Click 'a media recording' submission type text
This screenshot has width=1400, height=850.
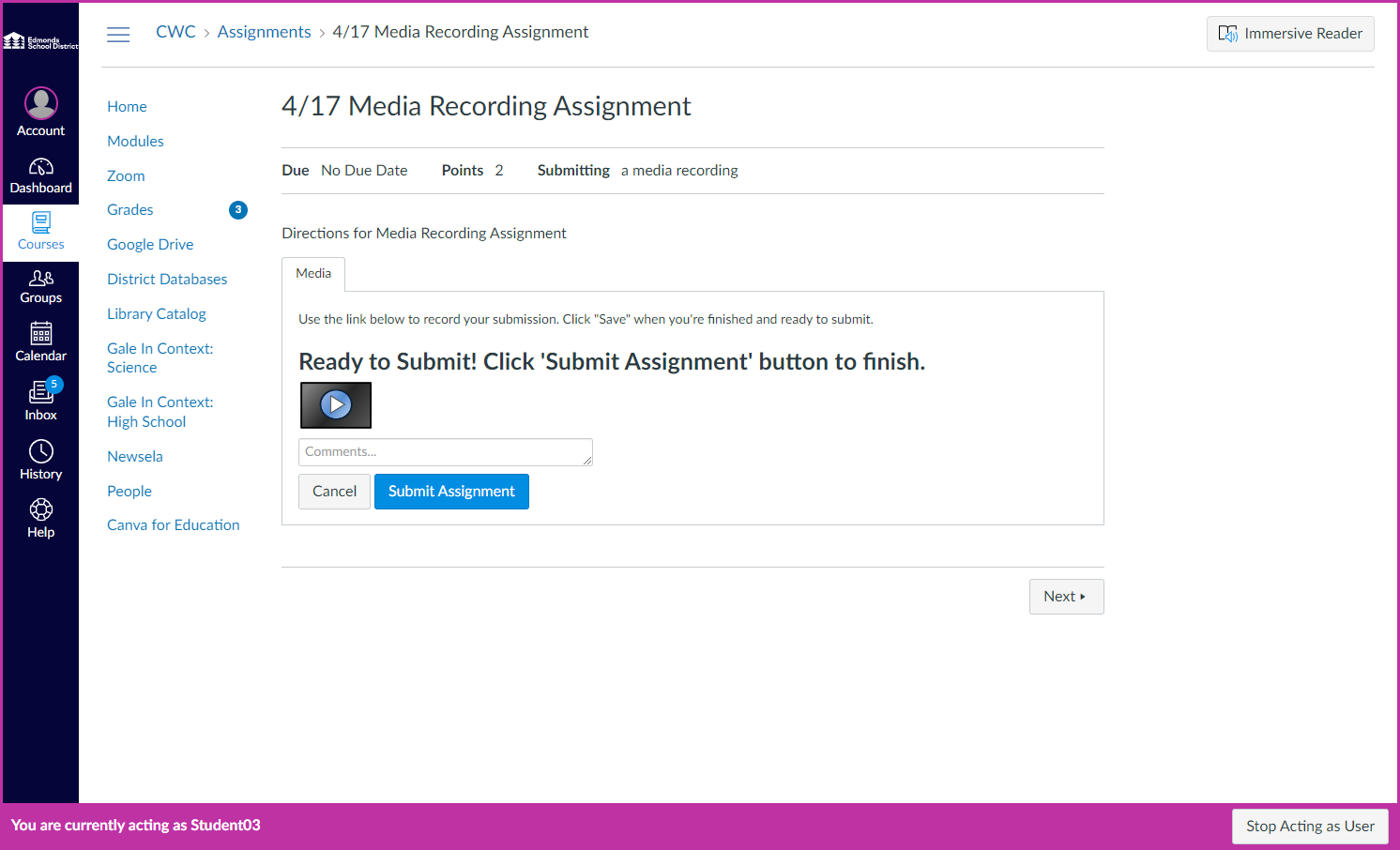(679, 171)
